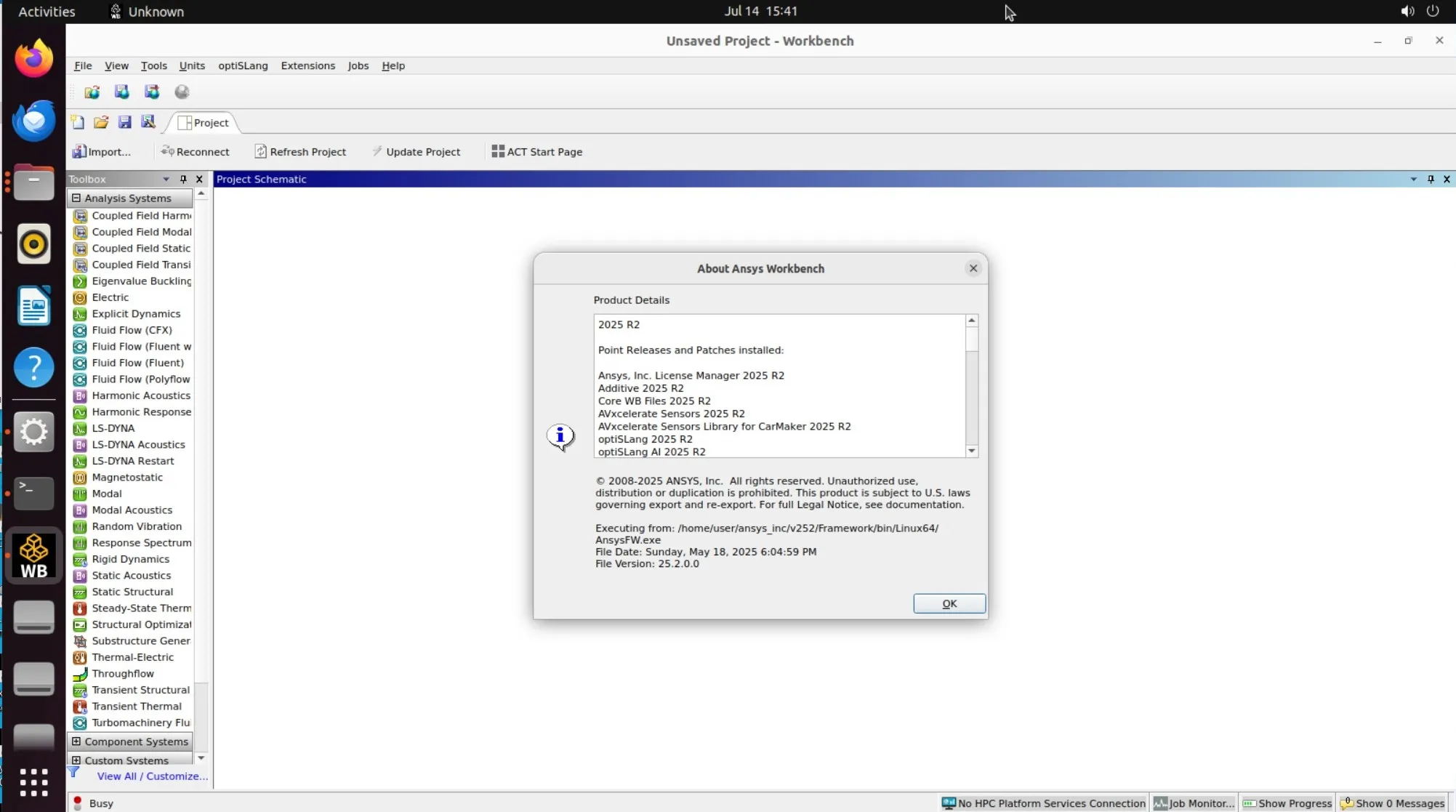Screen dimensions: 1456x812
Task: Select the LS-DYNA system icon
Action: (80, 428)
